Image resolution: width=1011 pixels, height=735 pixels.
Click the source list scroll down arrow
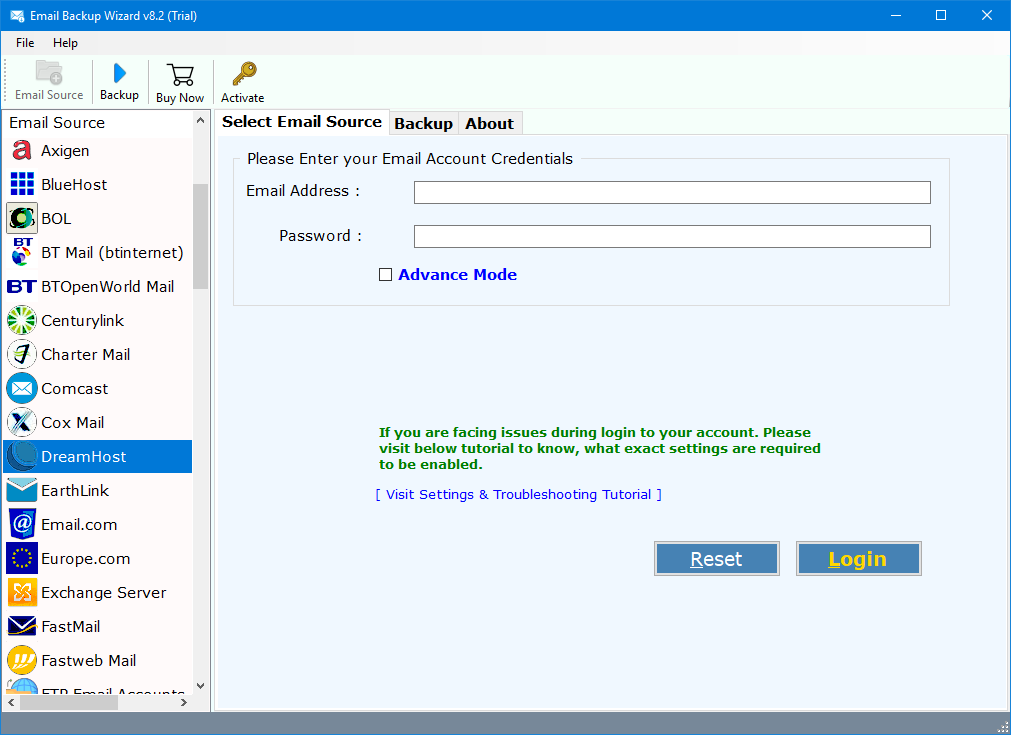click(x=201, y=685)
